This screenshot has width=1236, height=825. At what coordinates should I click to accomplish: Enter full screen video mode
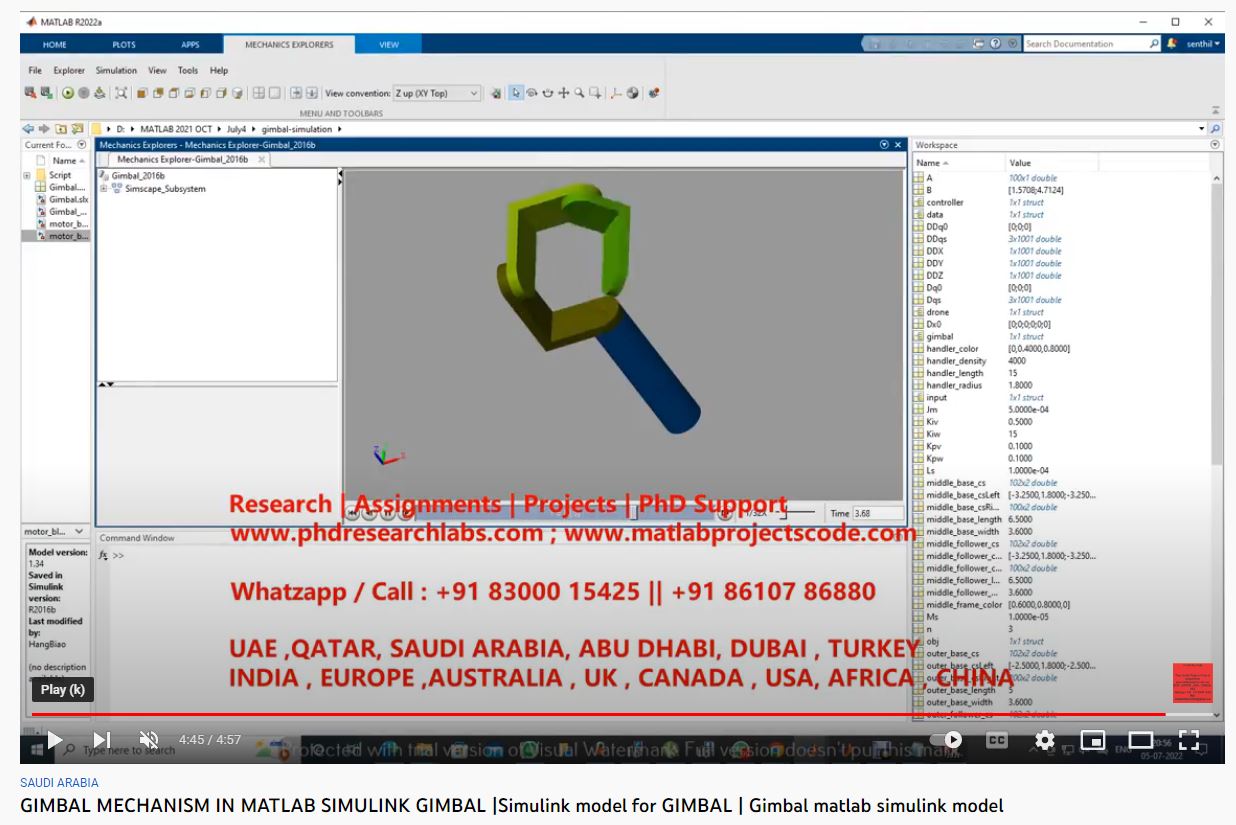coord(1189,740)
